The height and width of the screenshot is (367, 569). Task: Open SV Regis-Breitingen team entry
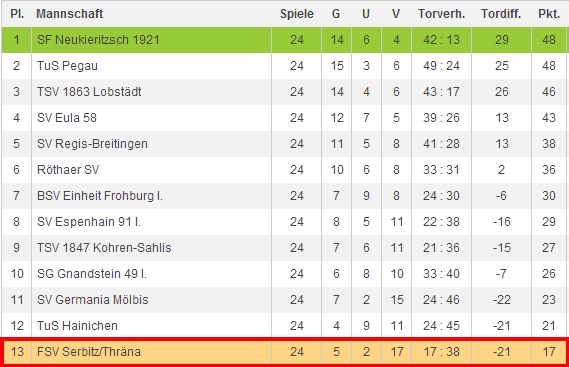92,144
